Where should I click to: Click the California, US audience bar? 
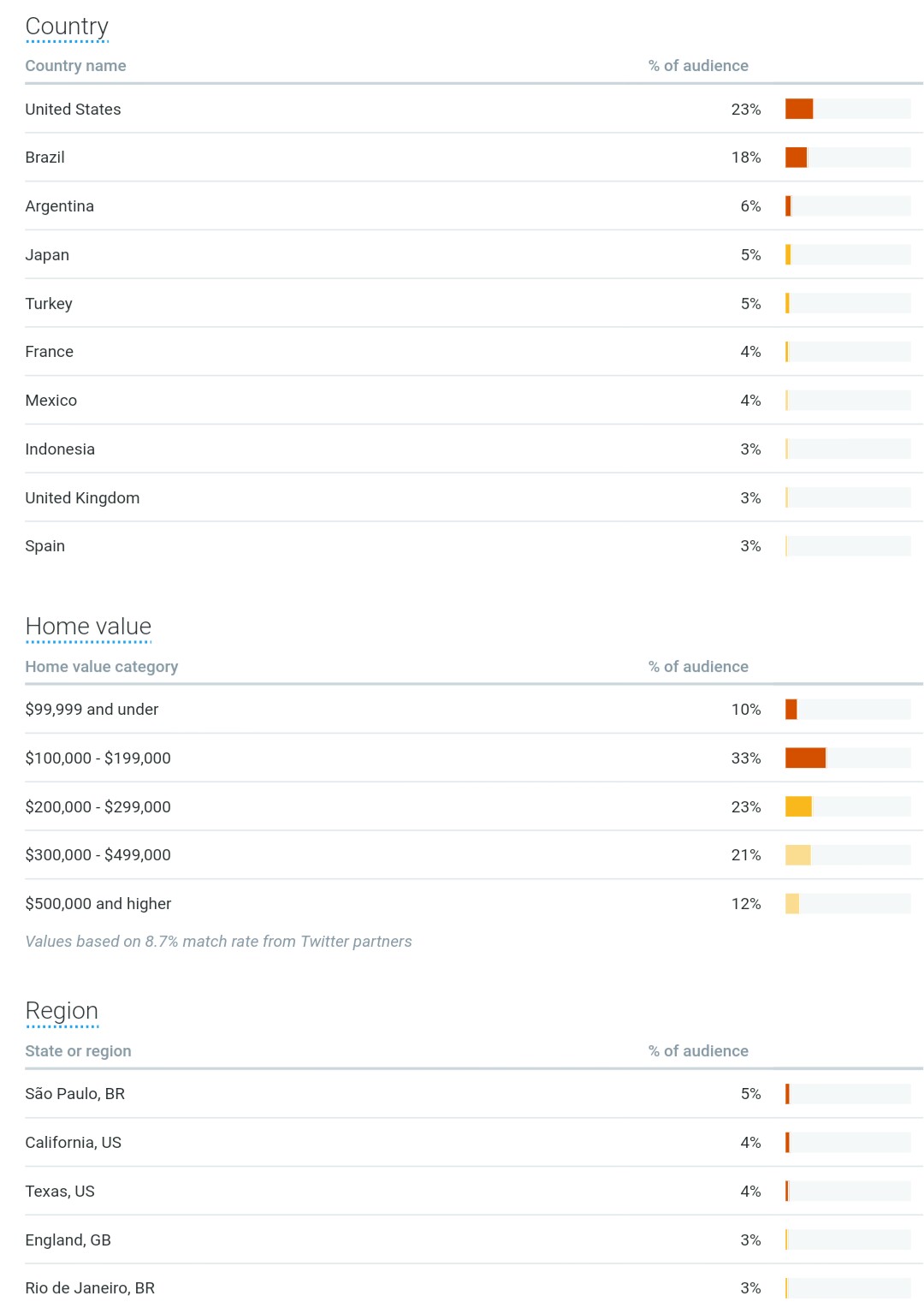(848, 1143)
